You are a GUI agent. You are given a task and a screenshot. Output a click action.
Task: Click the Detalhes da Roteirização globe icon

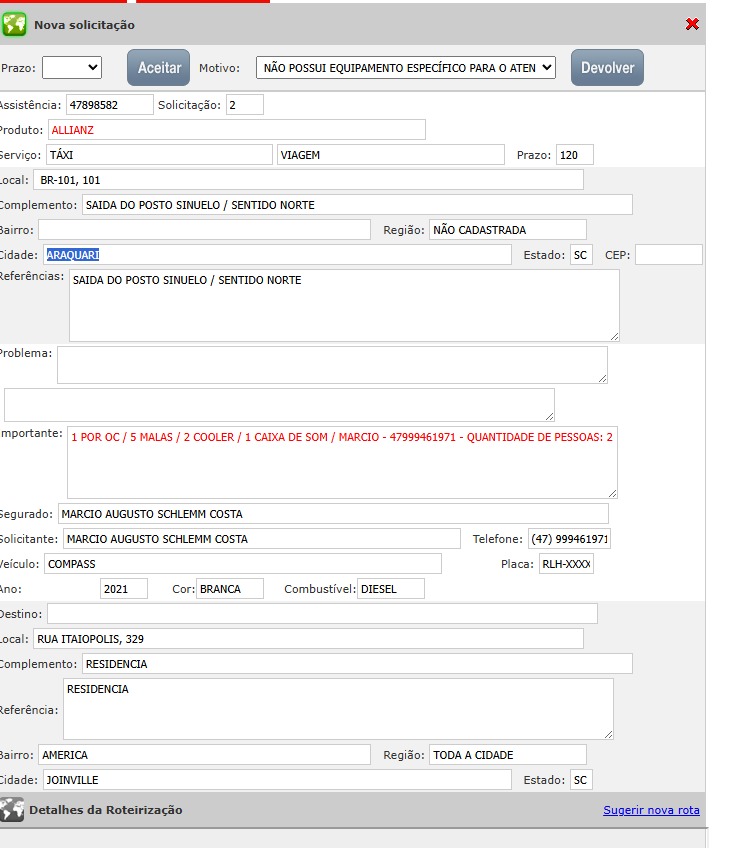pos(12,809)
